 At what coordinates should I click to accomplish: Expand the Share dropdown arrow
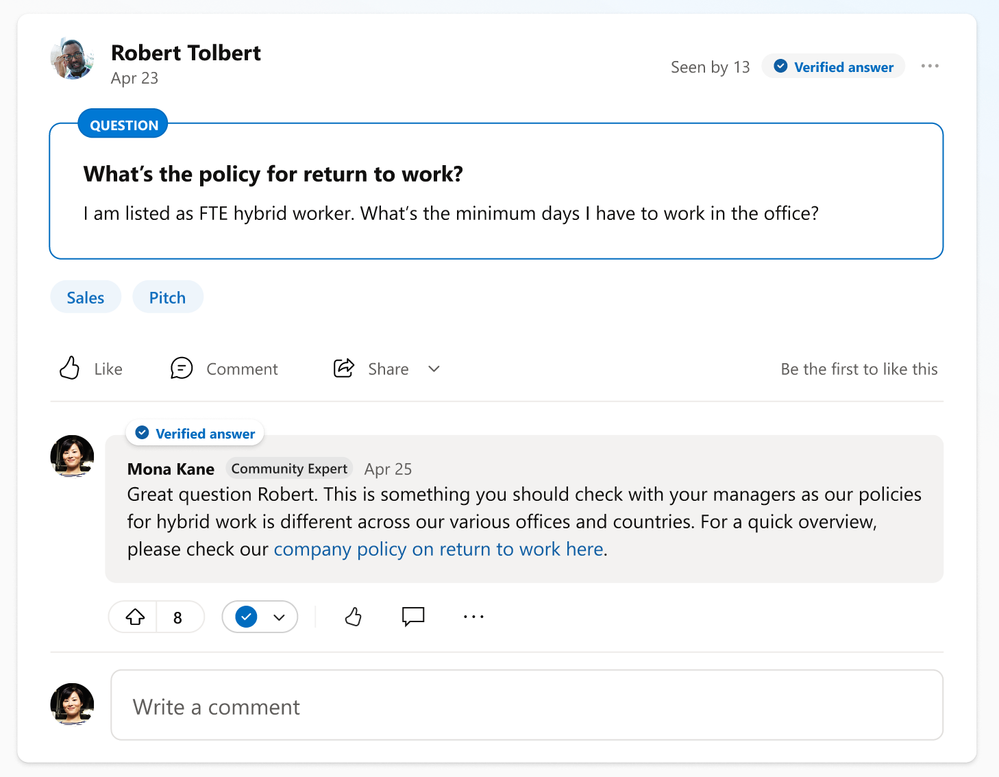click(434, 369)
